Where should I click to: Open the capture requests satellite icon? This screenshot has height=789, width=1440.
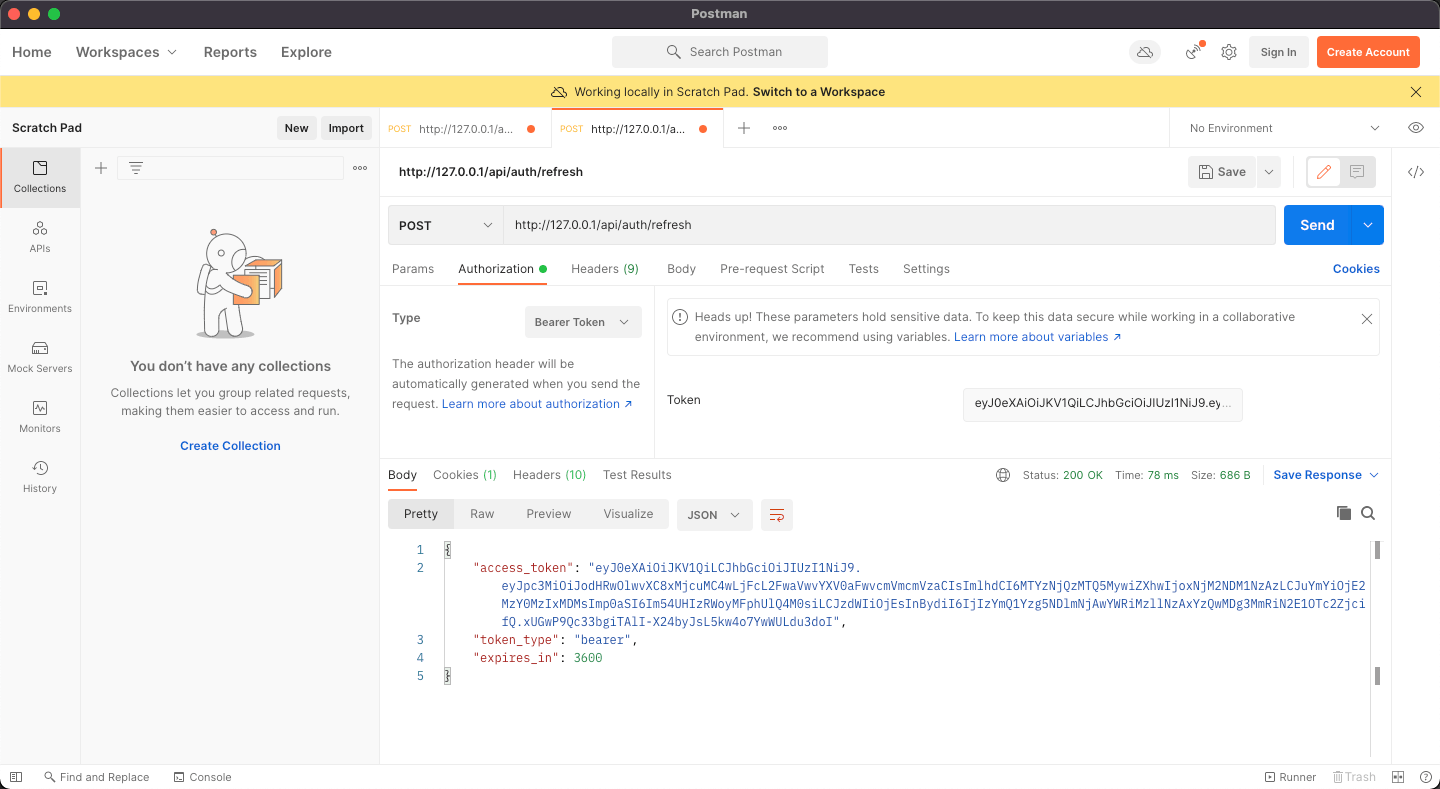click(1194, 52)
